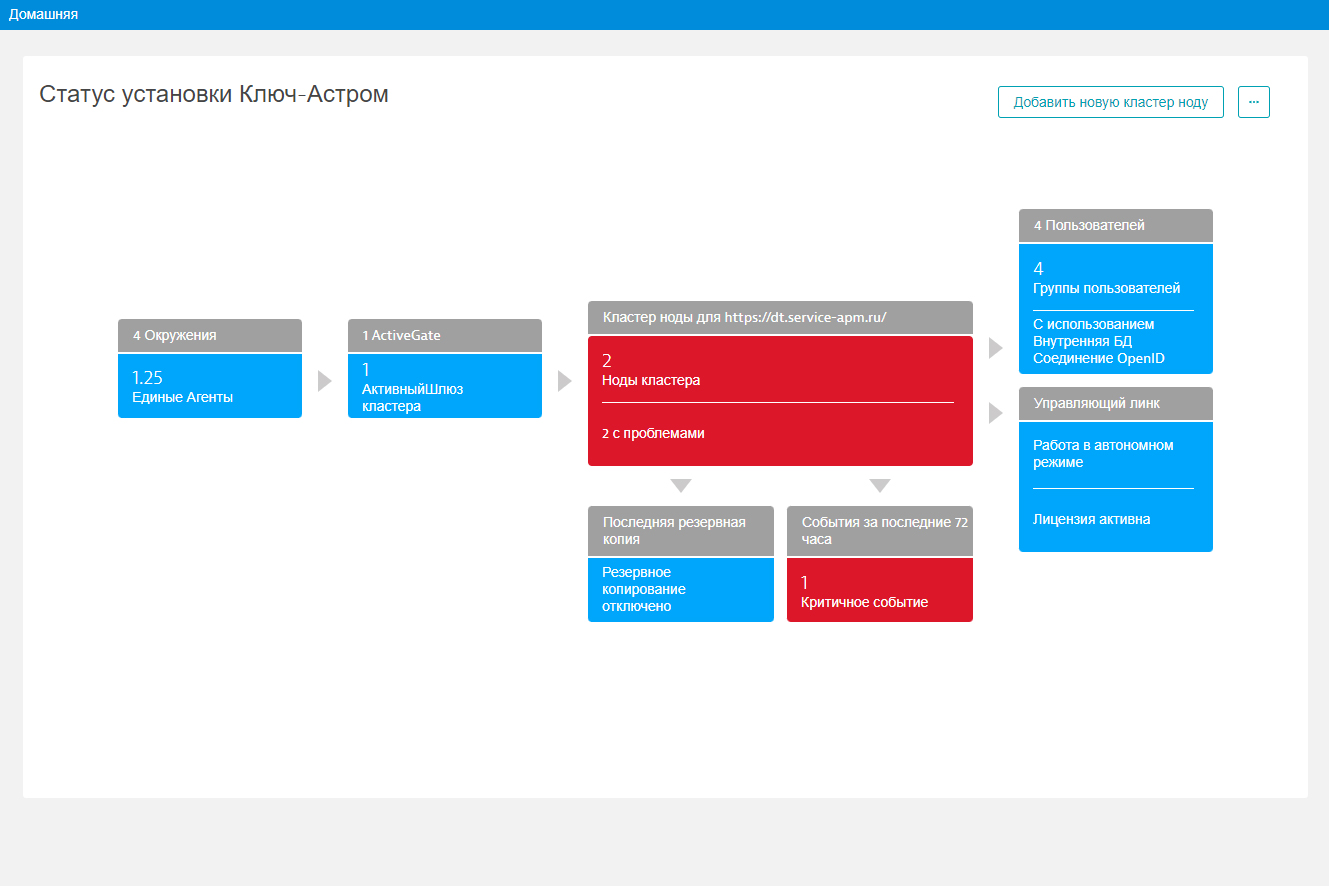Open the События за последние 72 часа header
Viewport: 1329px width, 886px height.
879,531
